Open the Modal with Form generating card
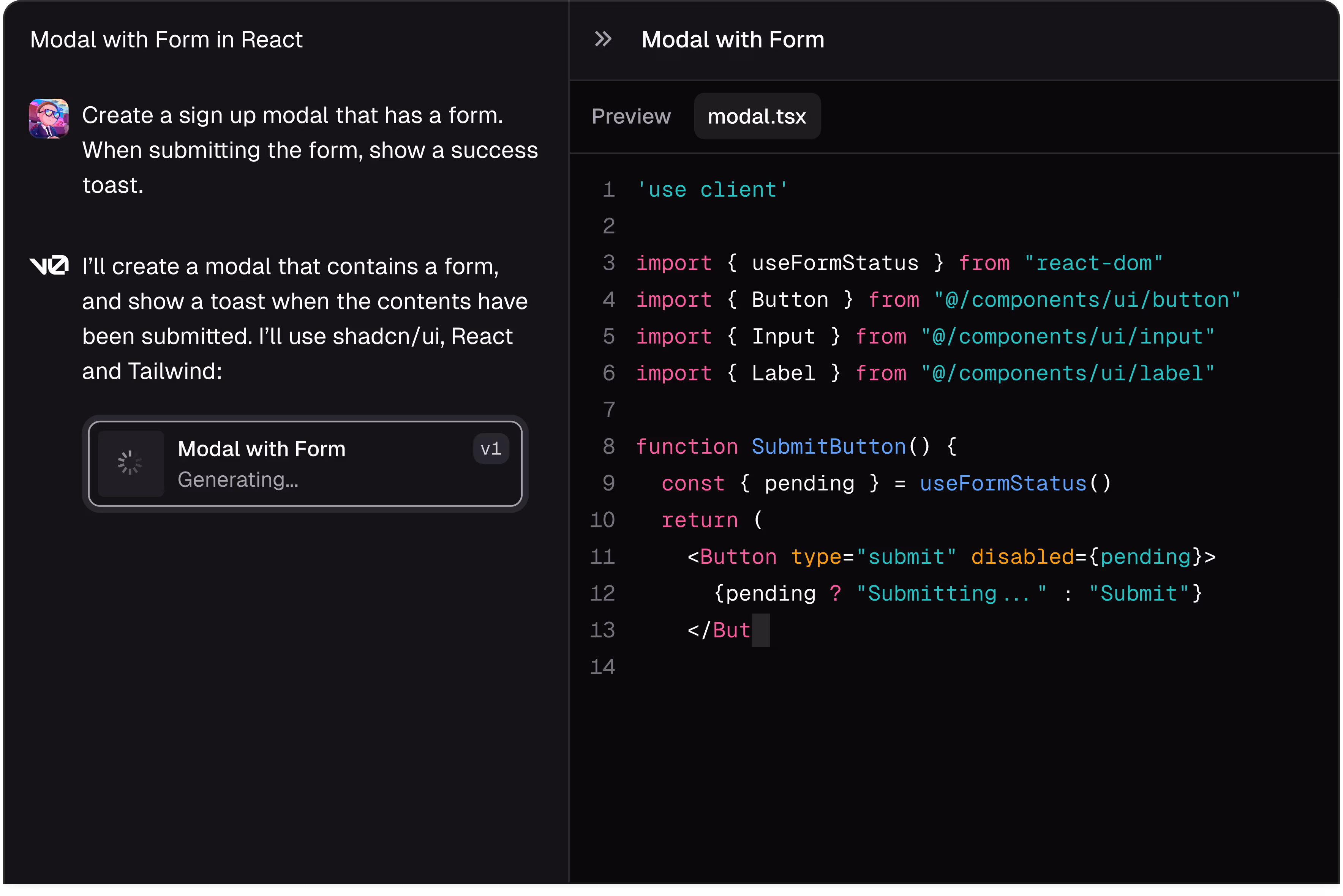Viewport: 1343px width, 896px height. [305, 464]
